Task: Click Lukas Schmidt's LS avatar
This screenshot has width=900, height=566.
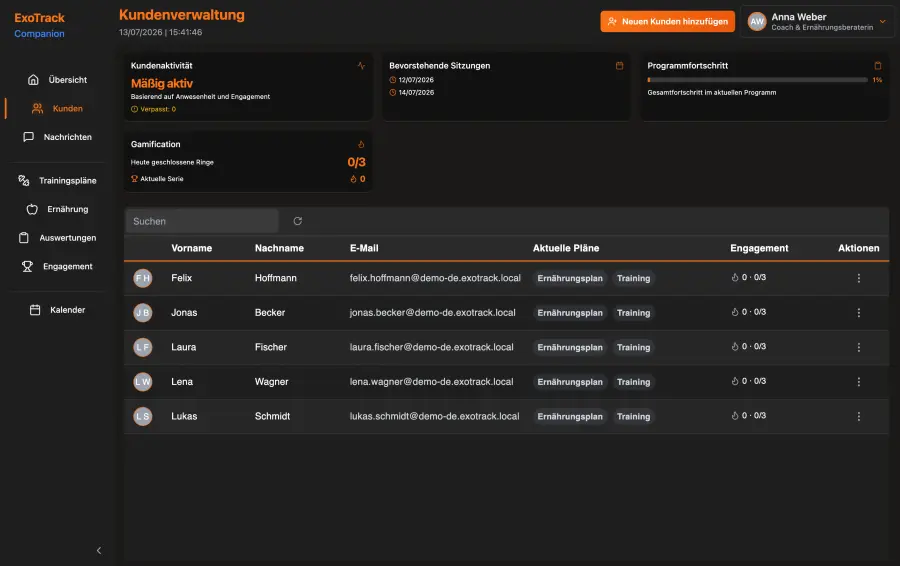Action: pos(143,416)
